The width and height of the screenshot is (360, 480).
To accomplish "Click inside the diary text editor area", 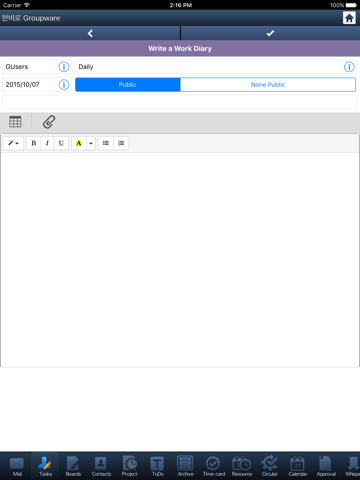I will point(180,260).
